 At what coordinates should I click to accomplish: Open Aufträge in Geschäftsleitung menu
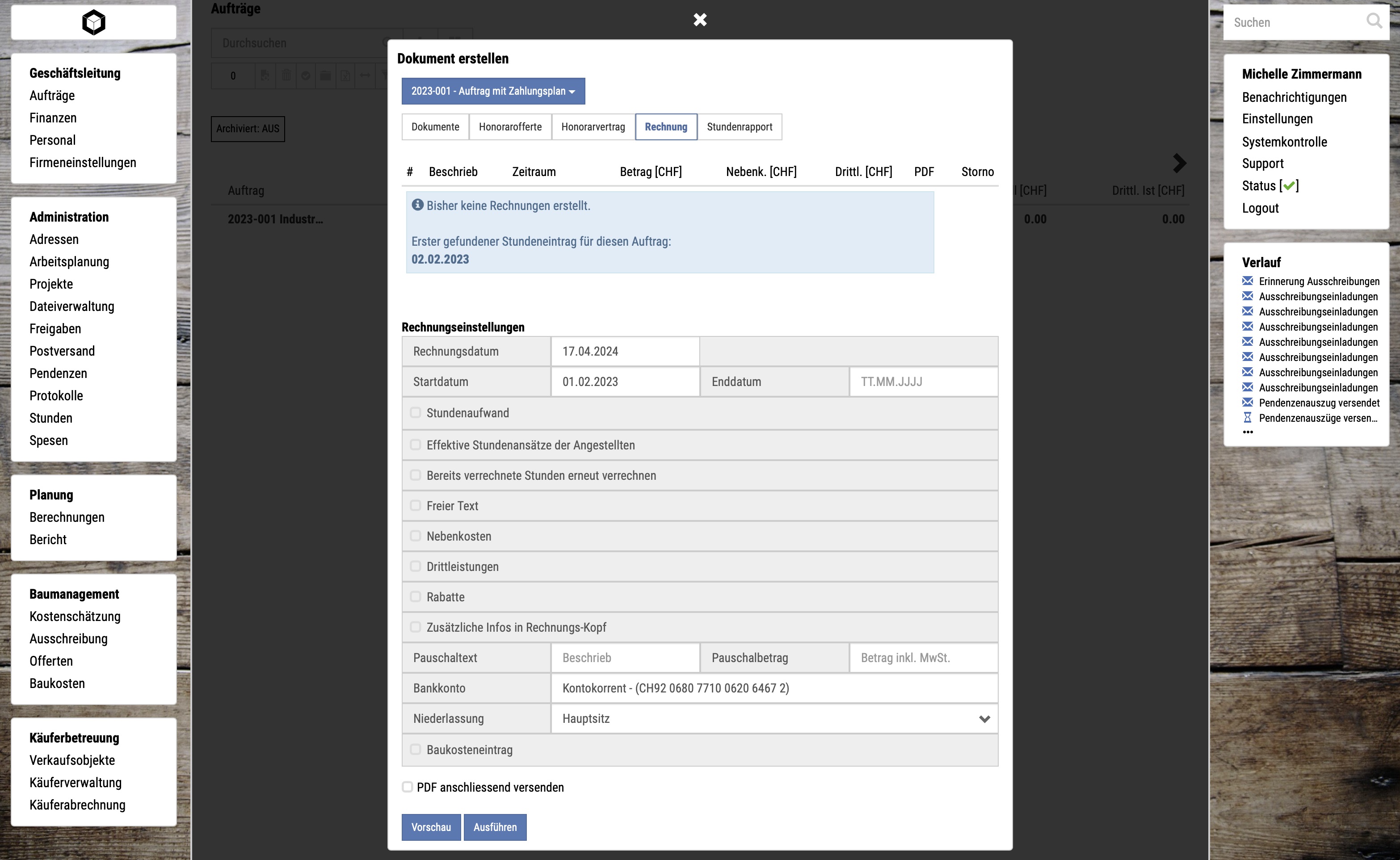[52, 96]
